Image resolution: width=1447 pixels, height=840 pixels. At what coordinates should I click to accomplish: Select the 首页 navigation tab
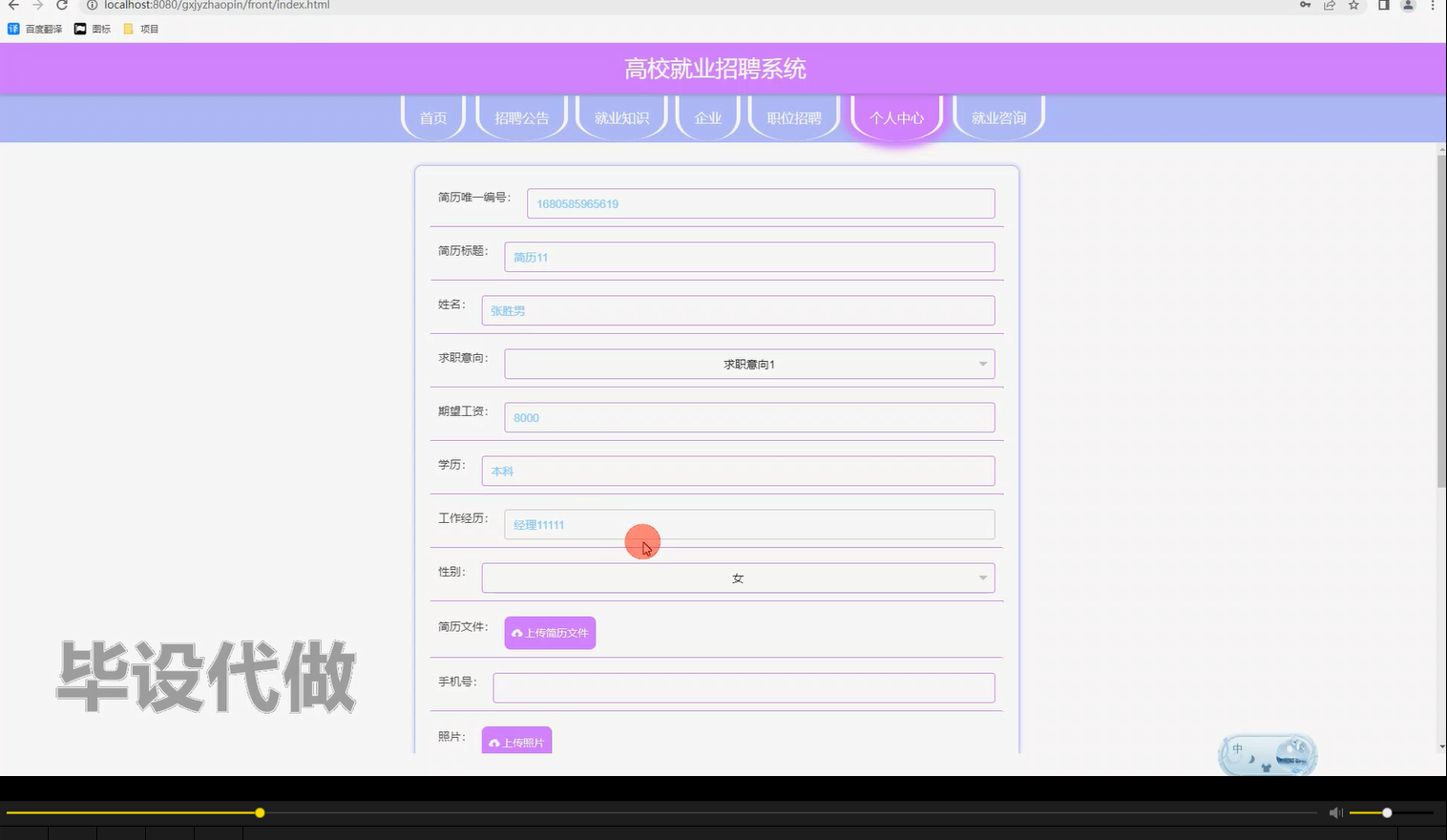coord(432,117)
